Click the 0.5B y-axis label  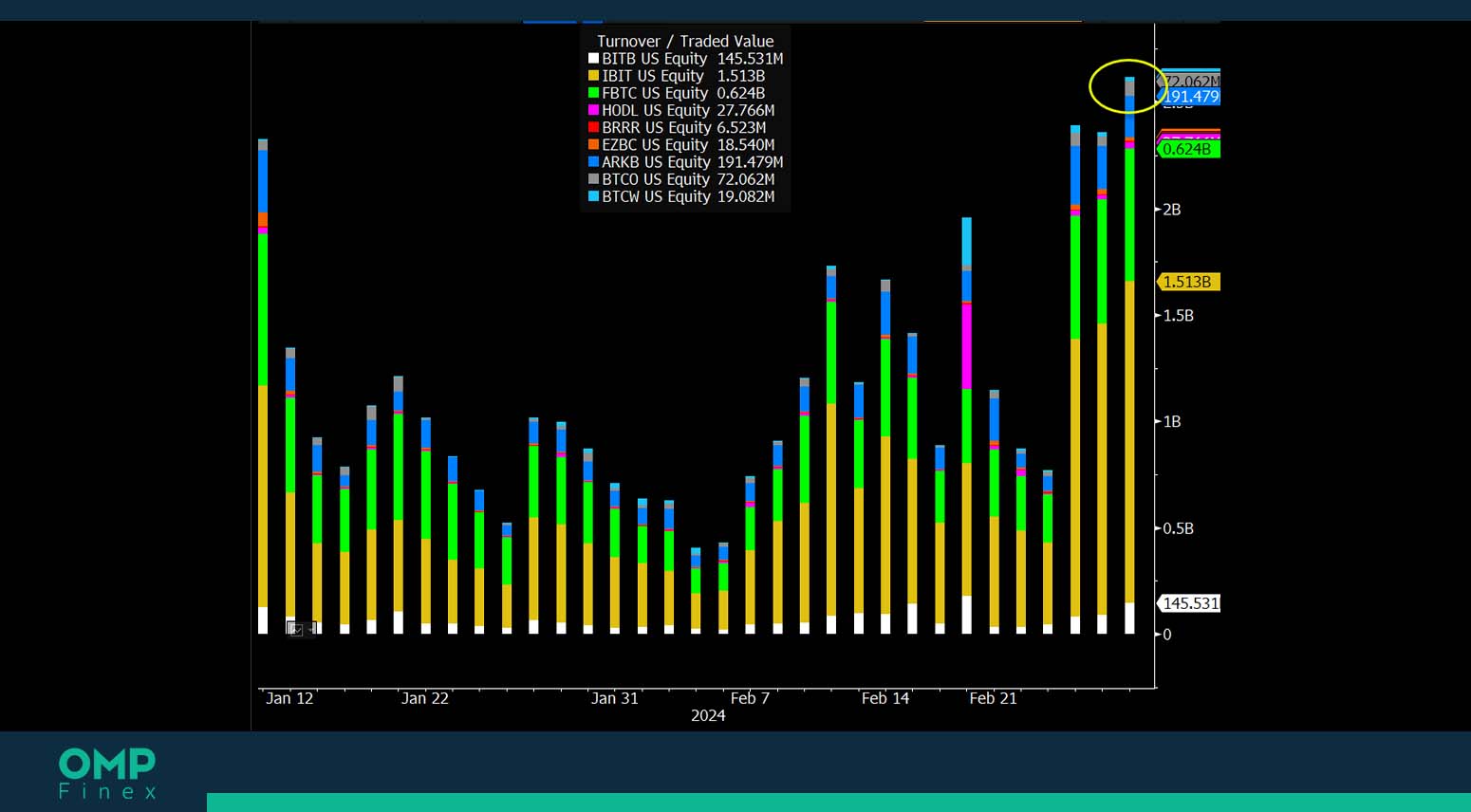1179,528
